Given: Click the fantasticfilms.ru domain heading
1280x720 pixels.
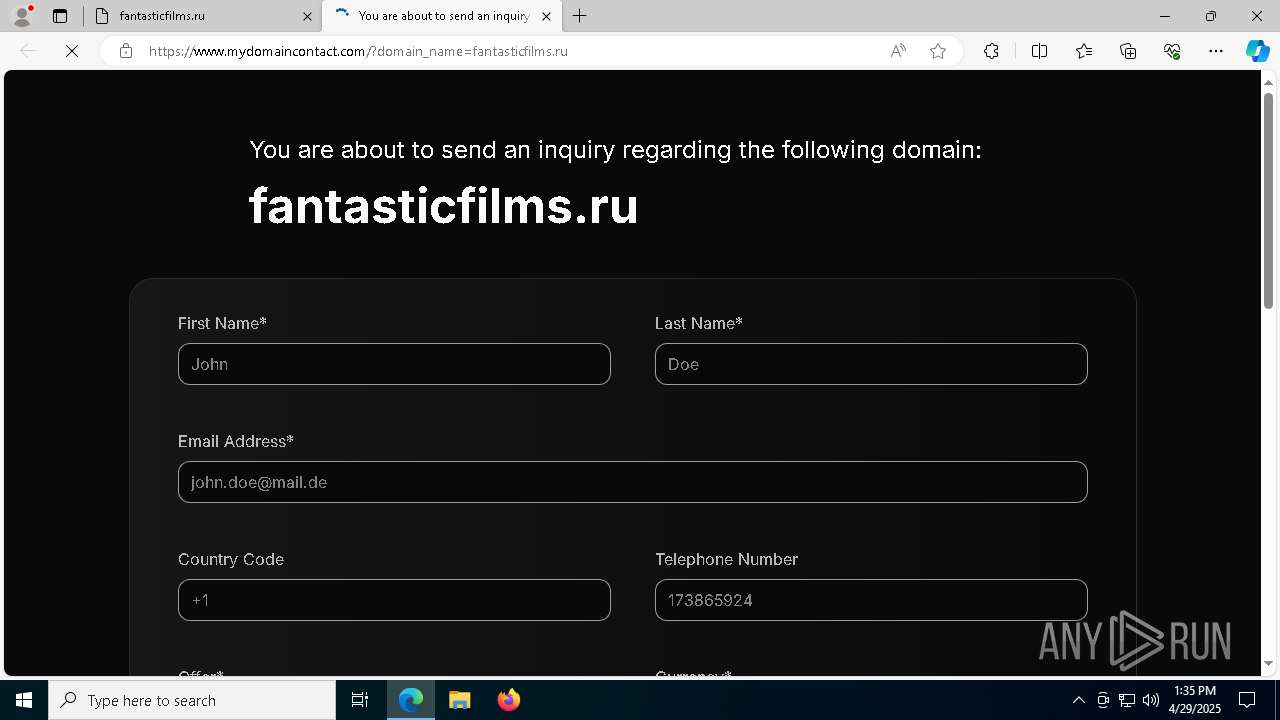Looking at the screenshot, I should 443,205.
